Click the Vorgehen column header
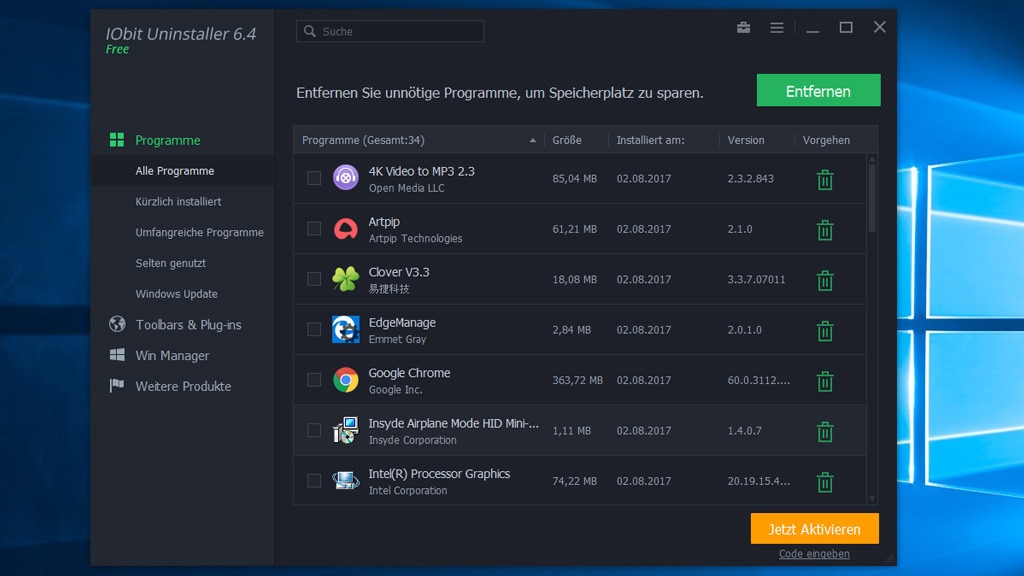The height and width of the screenshot is (576, 1024). point(826,140)
